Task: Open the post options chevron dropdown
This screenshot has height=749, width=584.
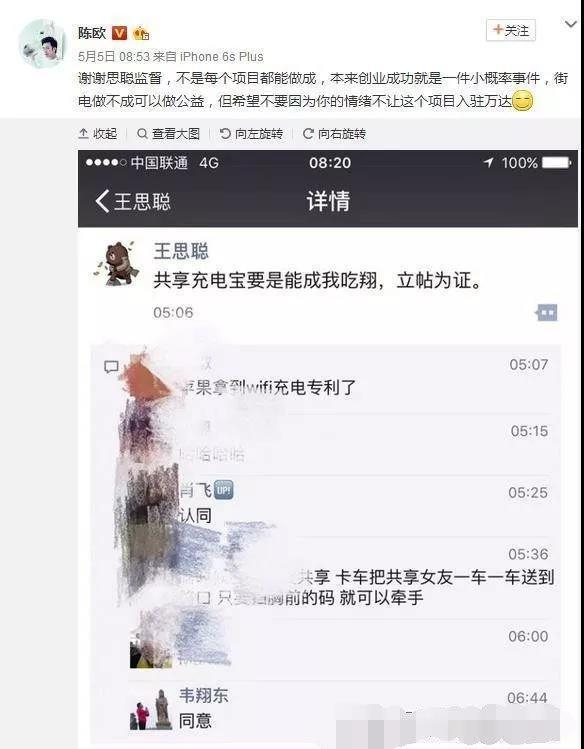Action: coord(571,24)
